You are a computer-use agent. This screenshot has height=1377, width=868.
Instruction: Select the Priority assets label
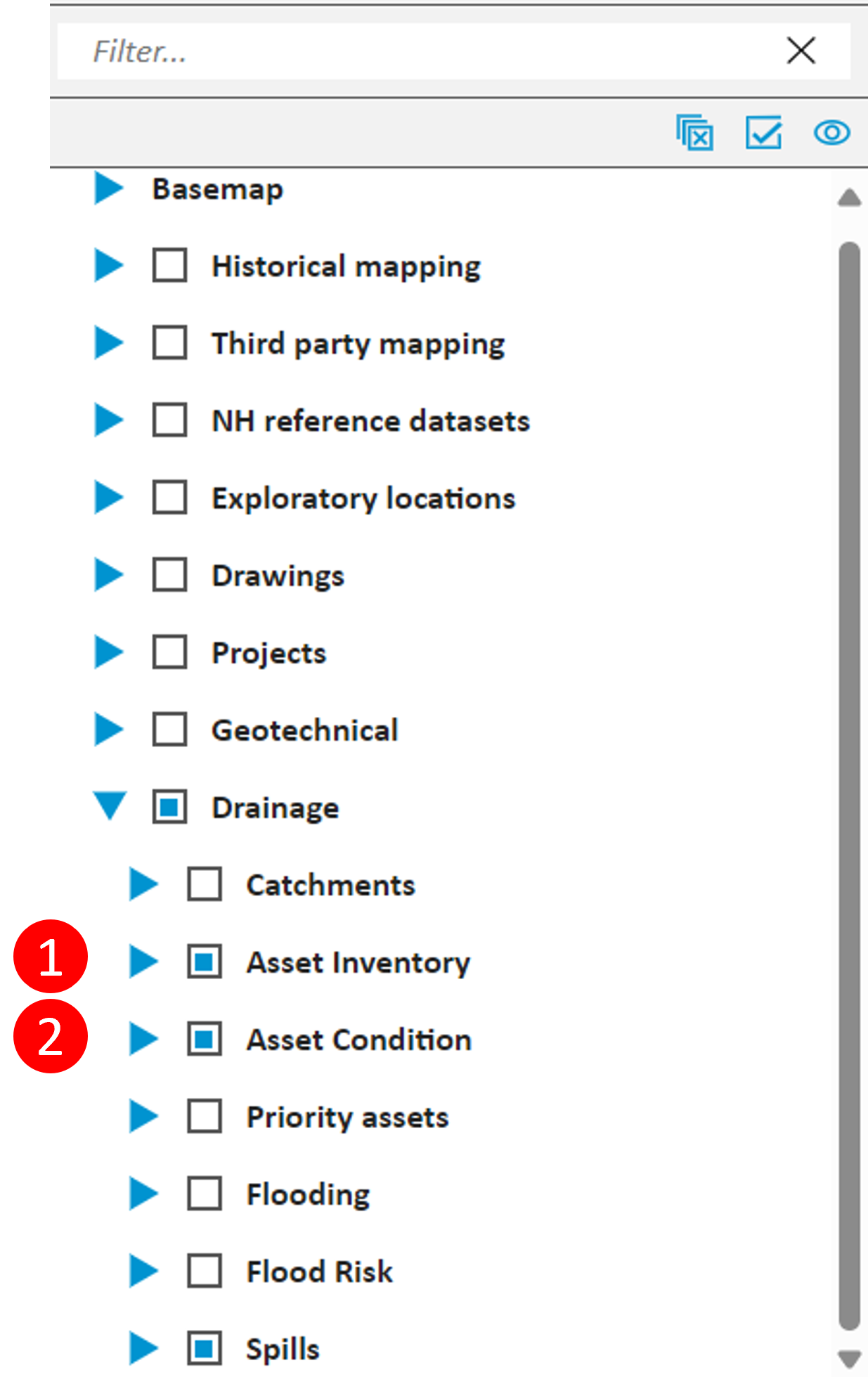[347, 1117]
